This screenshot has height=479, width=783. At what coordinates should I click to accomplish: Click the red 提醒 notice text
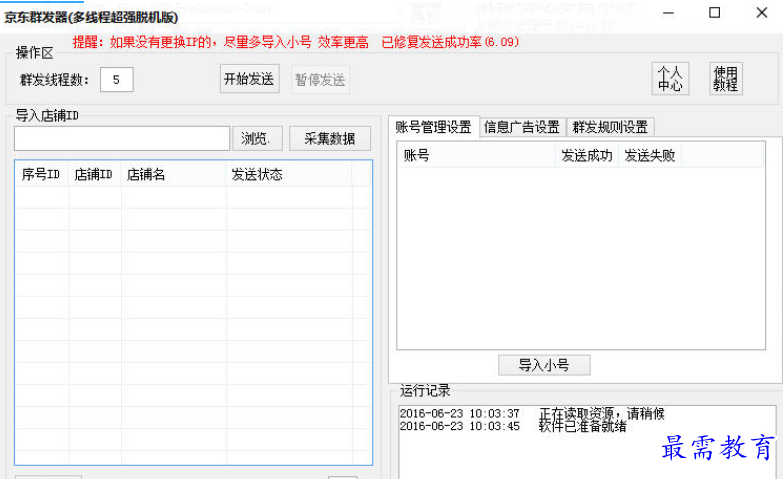296,42
